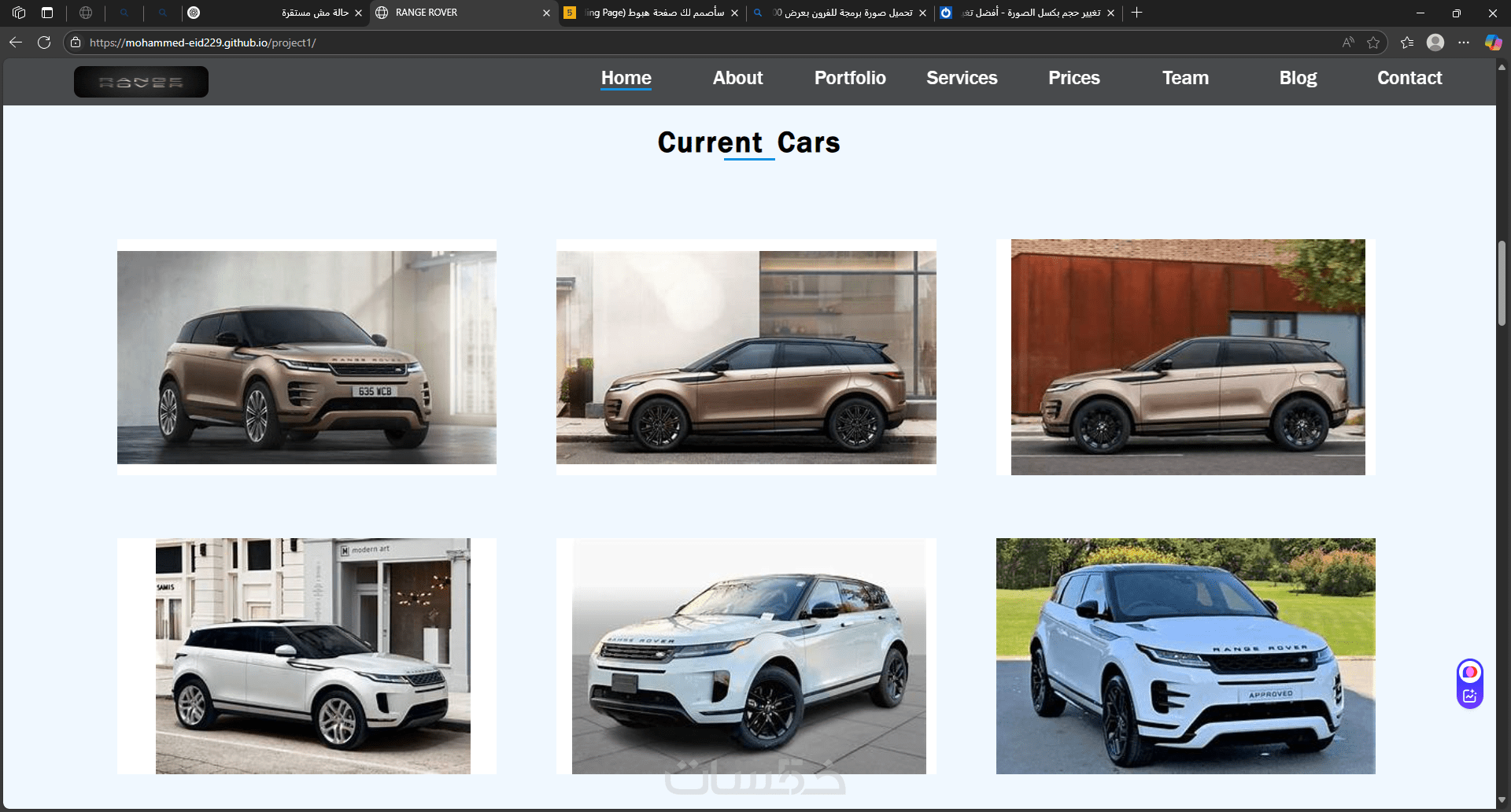Open the tab actions menu icon
Image resolution: width=1511 pixels, height=812 pixels.
[47, 13]
